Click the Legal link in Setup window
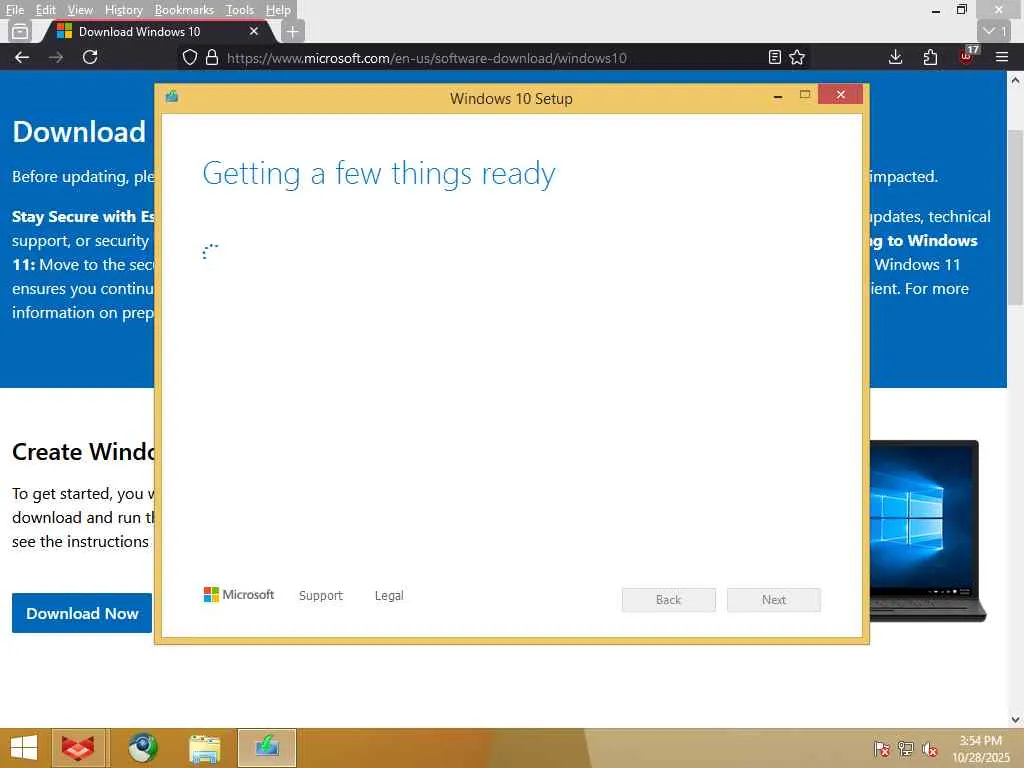 (x=389, y=596)
